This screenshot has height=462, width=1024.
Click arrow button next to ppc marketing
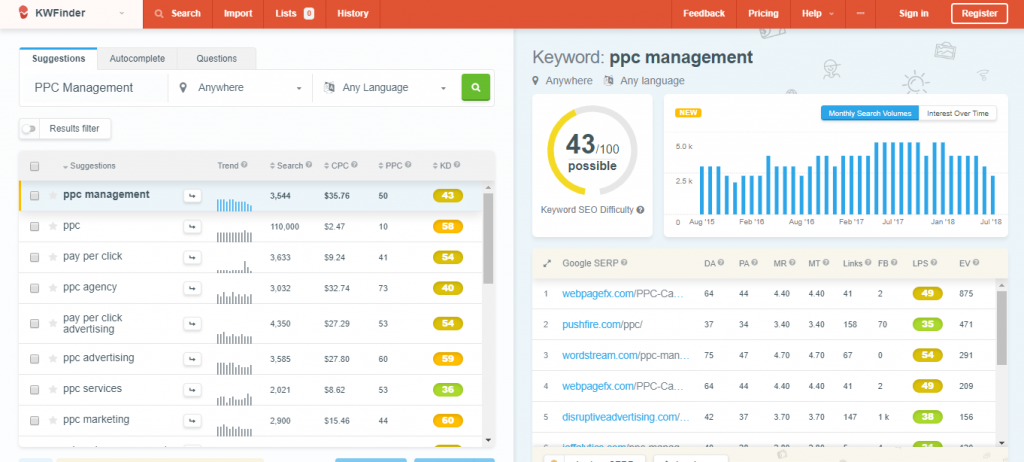(192, 420)
